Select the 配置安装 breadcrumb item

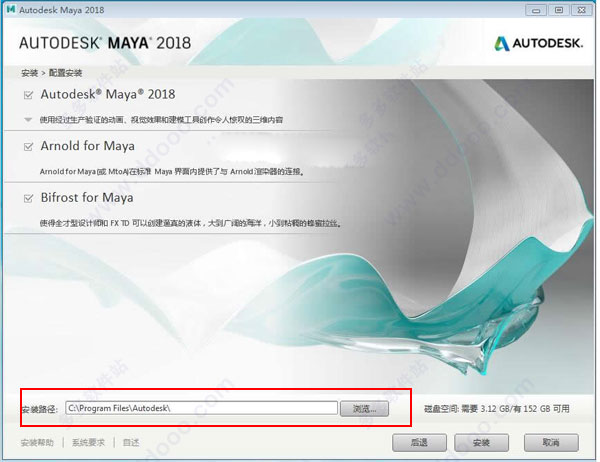click(65, 73)
